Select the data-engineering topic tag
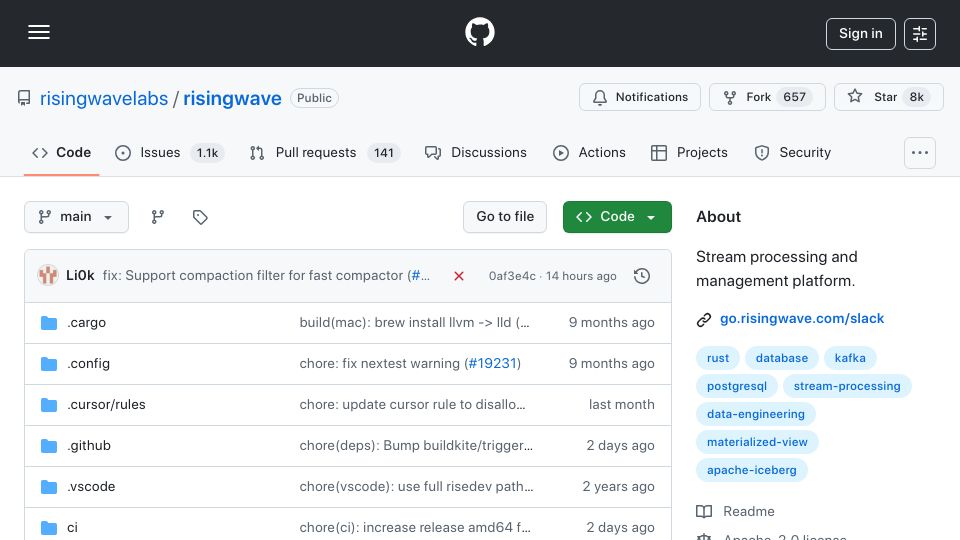 pos(756,414)
